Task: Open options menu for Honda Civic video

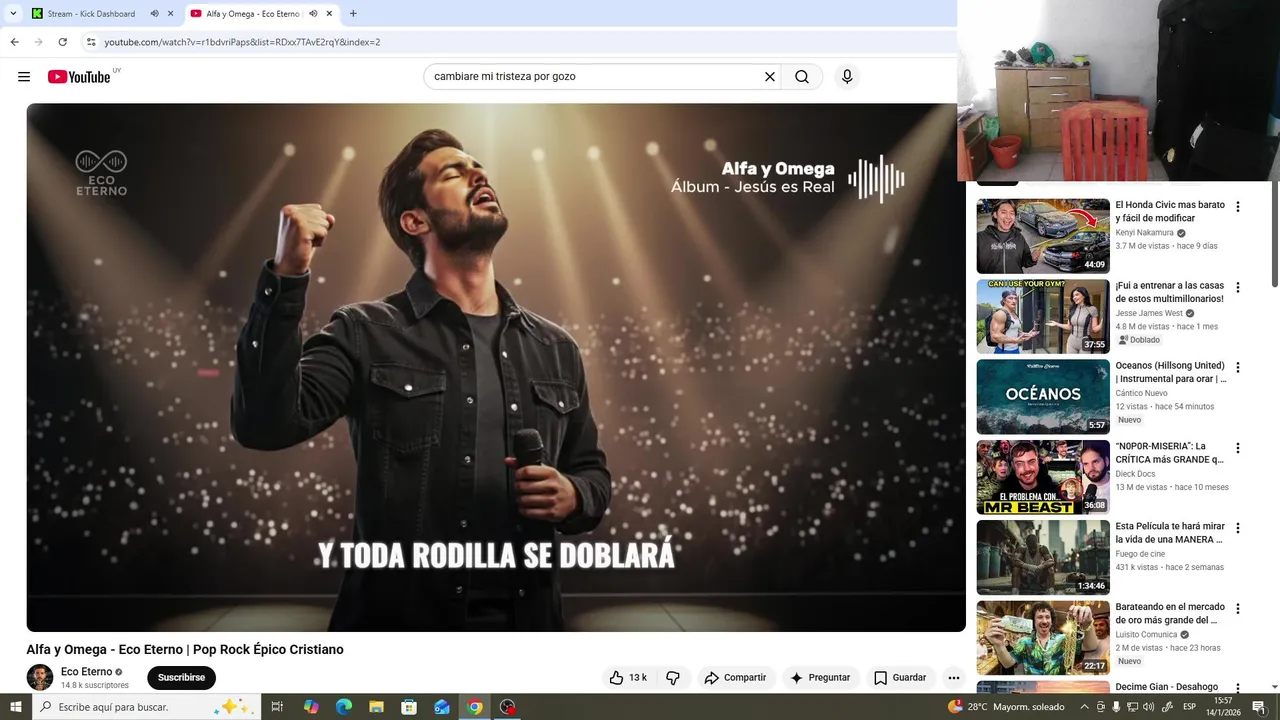Action: [x=1238, y=207]
